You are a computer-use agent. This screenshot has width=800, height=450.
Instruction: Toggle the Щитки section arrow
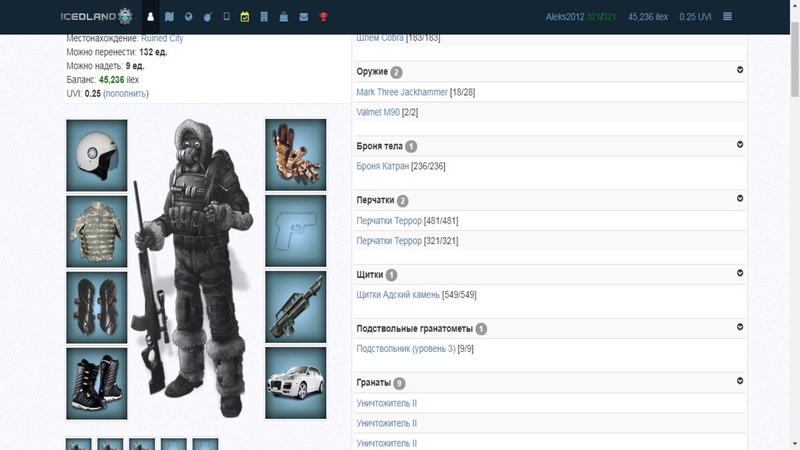pos(740,272)
